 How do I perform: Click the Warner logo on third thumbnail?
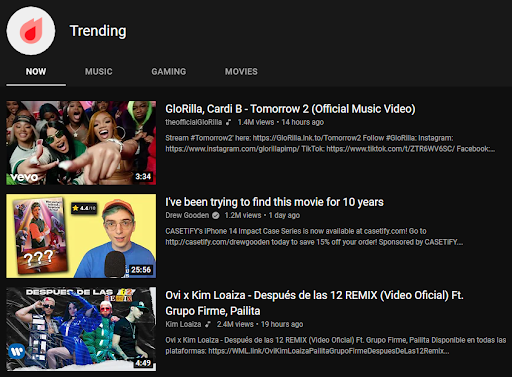click(17, 351)
